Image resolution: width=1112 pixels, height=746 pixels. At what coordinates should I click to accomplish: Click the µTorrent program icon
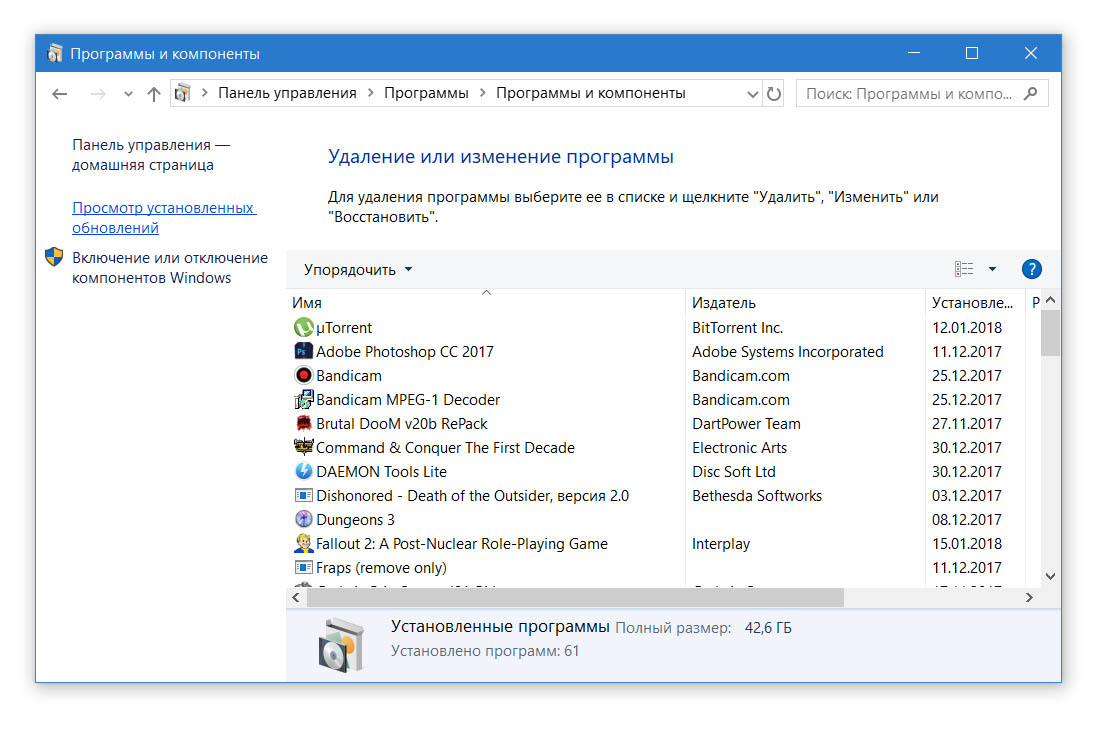tap(304, 328)
